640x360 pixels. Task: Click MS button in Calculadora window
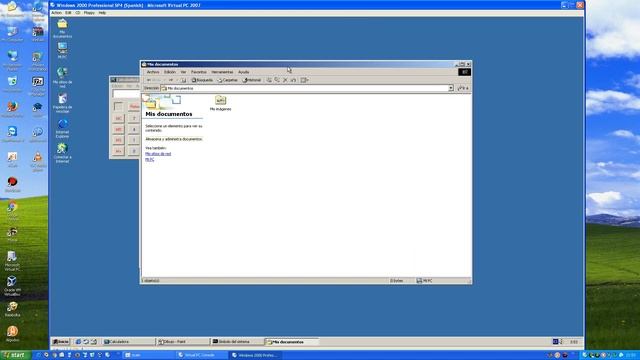(x=118, y=140)
